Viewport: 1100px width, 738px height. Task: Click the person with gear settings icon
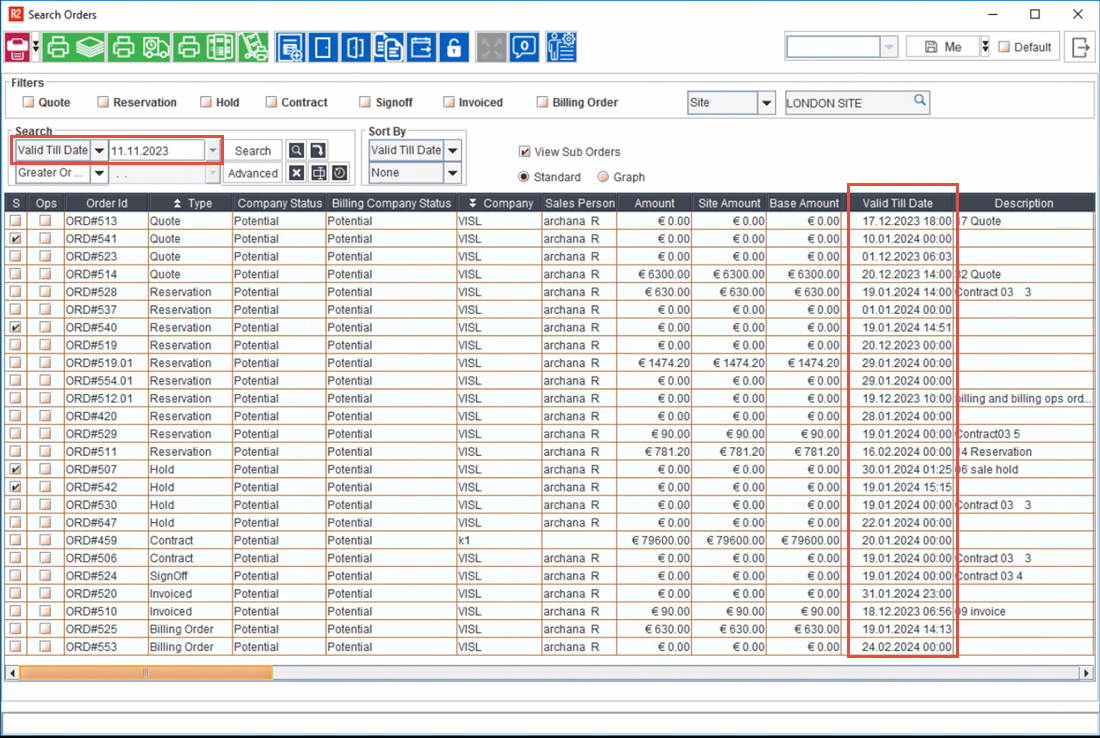[x=562, y=47]
